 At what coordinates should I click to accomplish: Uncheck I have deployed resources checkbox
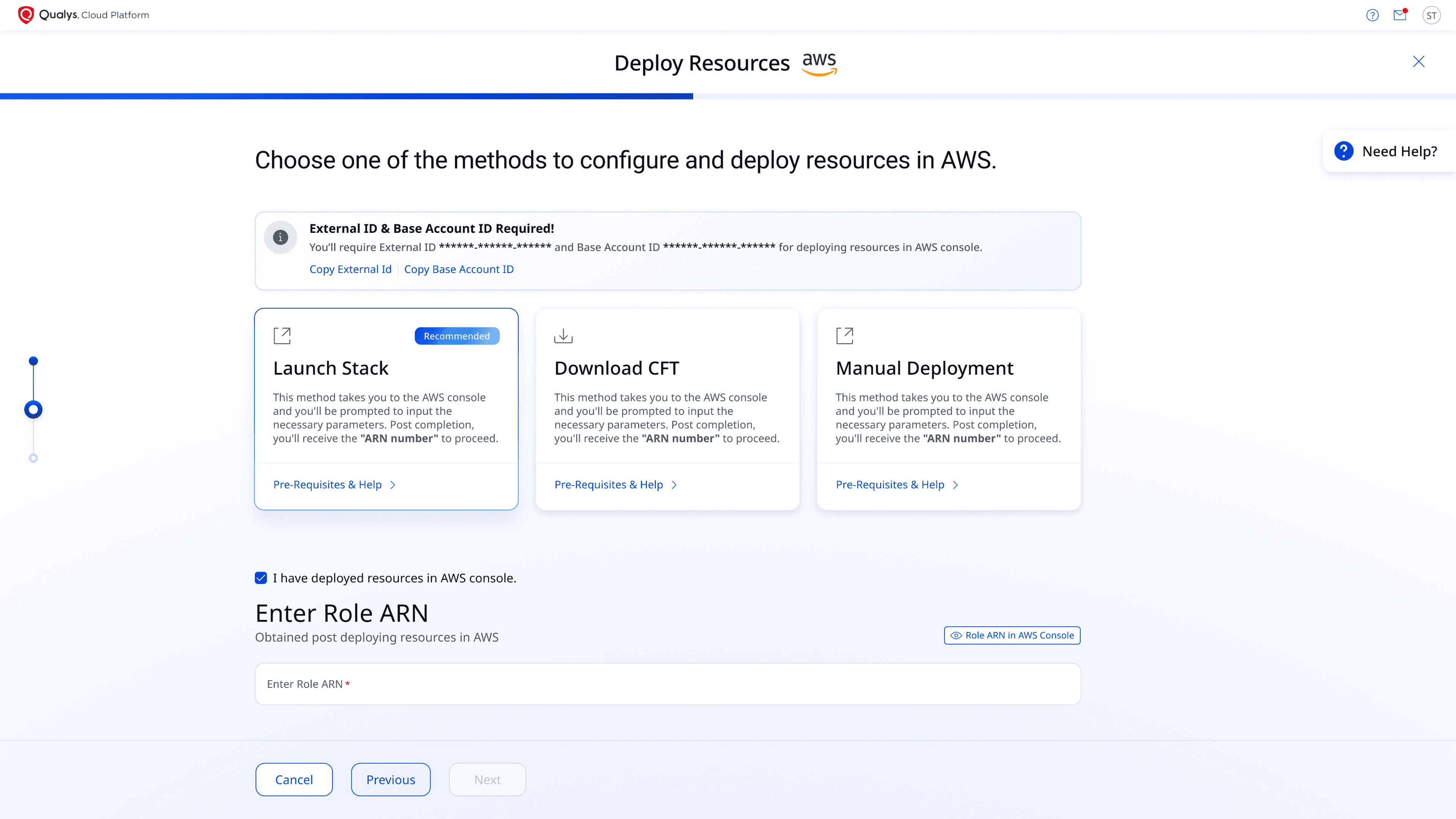click(x=260, y=577)
